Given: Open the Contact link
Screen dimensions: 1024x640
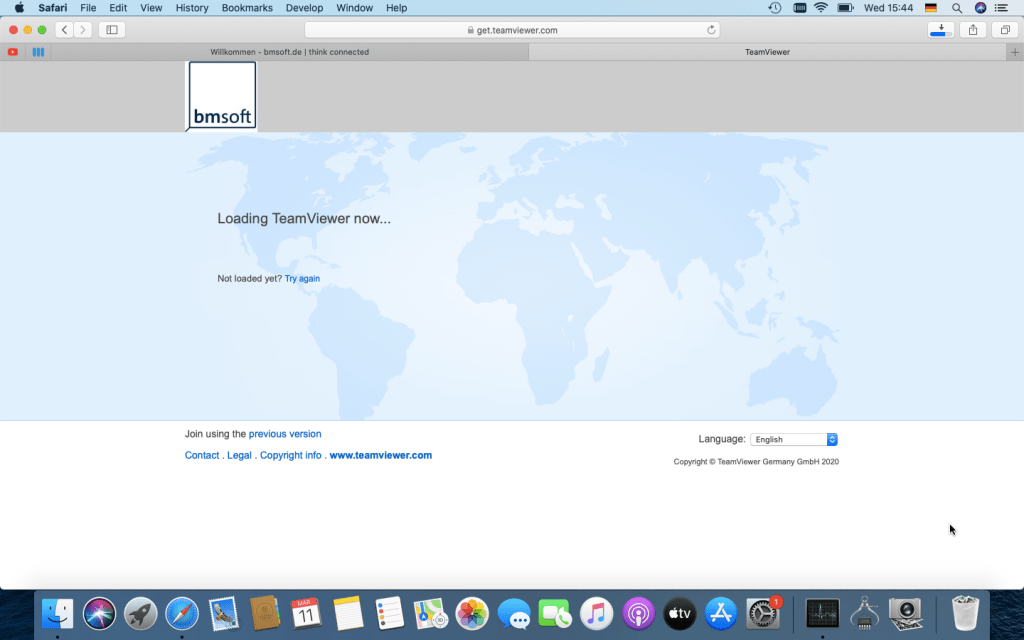Looking at the screenshot, I should point(202,455).
